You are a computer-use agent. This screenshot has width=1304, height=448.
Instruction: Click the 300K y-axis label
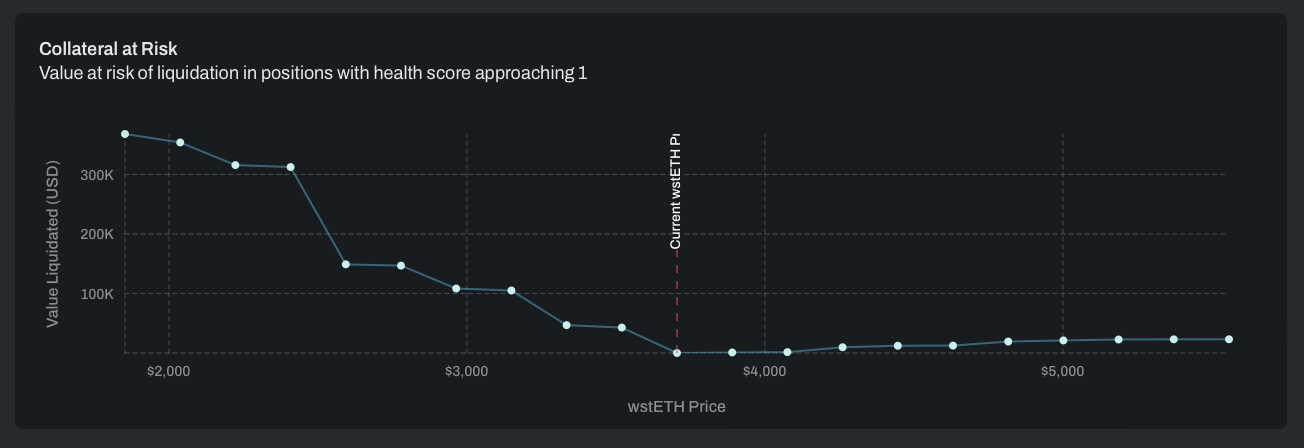[x=98, y=175]
